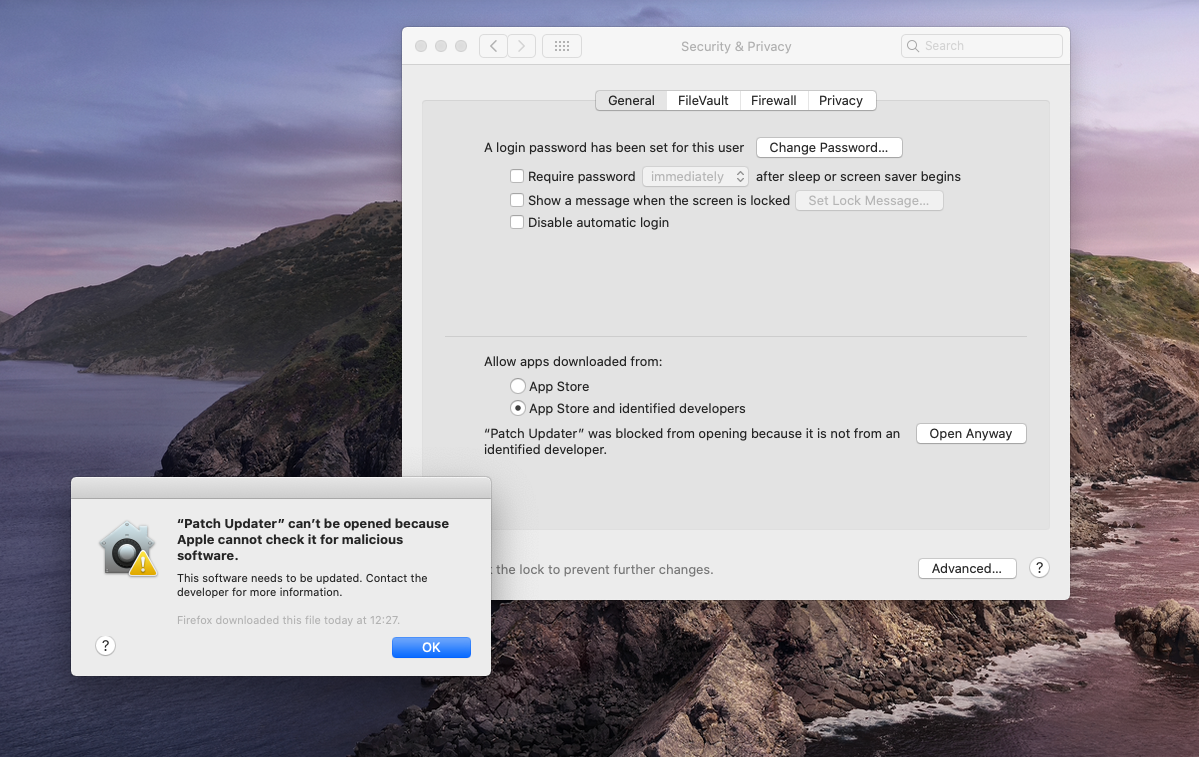Select App Store and identified developers
The height and width of the screenshot is (757, 1199).
(518, 408)
